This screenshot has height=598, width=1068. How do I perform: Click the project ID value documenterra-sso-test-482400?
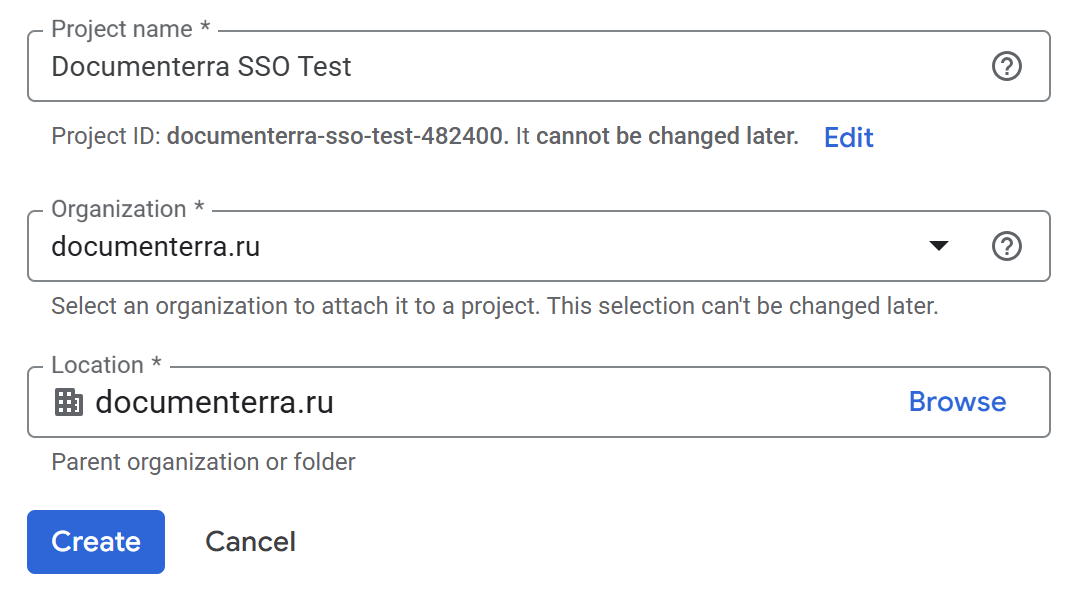point(337,137)
